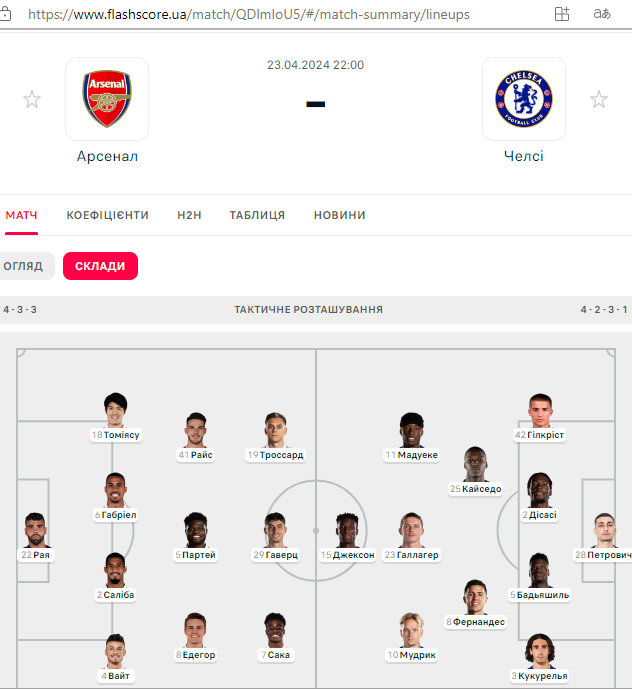
Task: Click the Гаверц player label
Action: click(276, 555)
